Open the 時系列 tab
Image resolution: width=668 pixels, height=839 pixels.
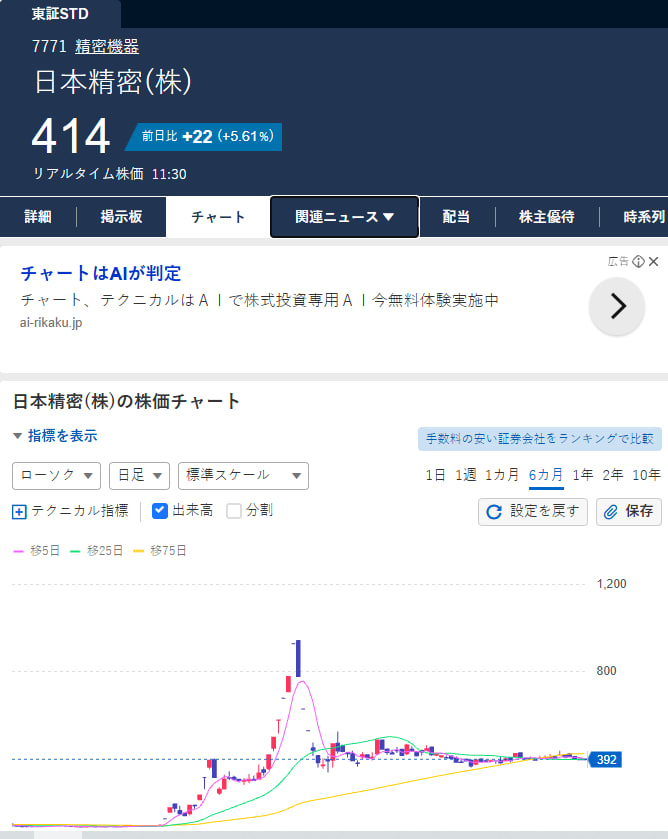tap(644, 217)
